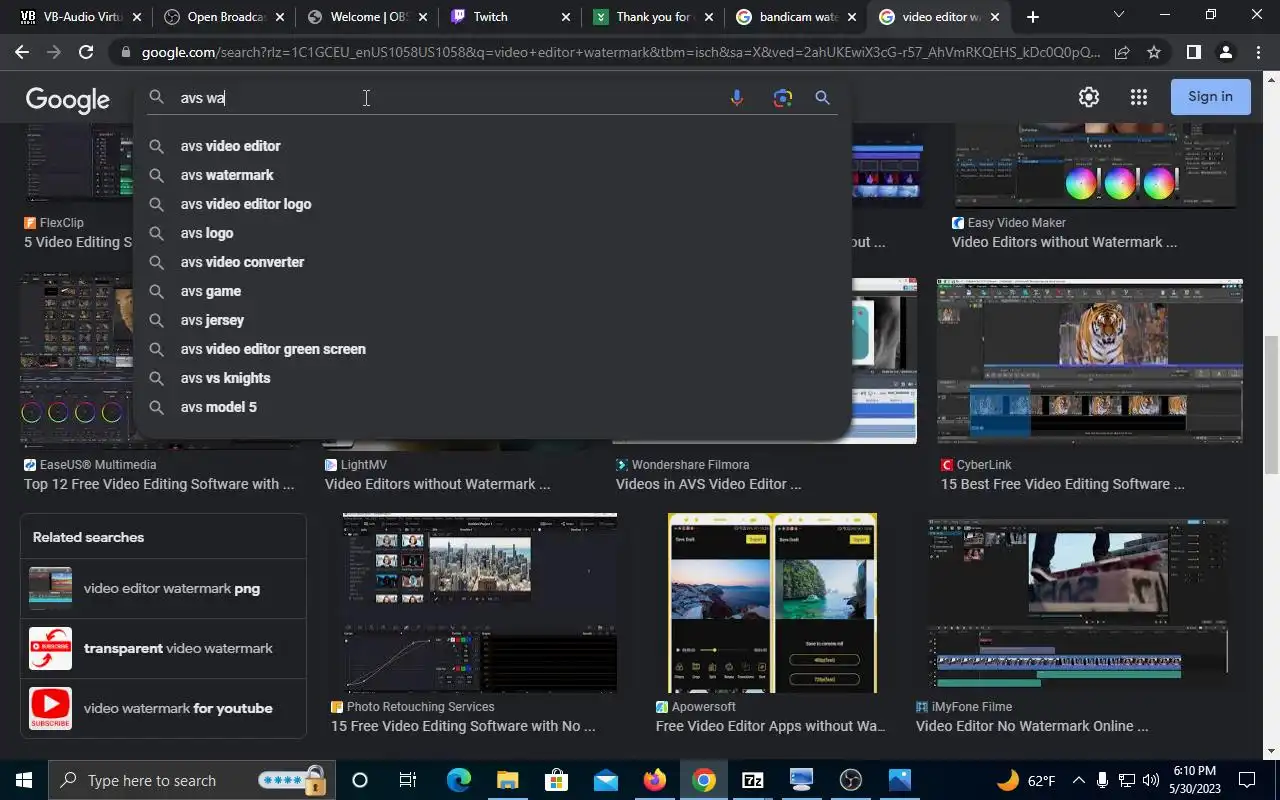
Task: Click the Windows taskbar search box
Action: (x=190, y=780)
